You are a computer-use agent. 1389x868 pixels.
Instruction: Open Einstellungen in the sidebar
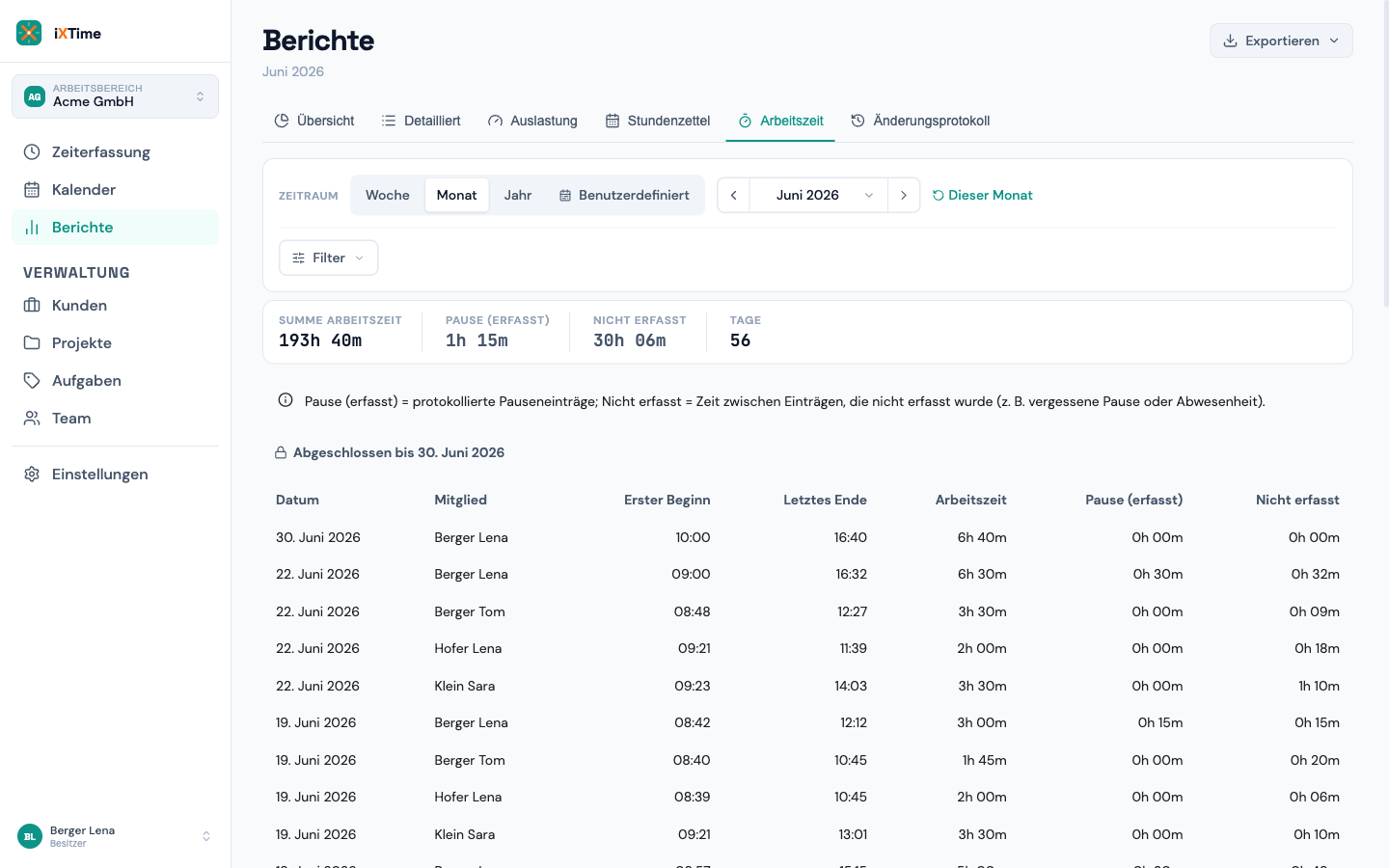pos(115,475)
